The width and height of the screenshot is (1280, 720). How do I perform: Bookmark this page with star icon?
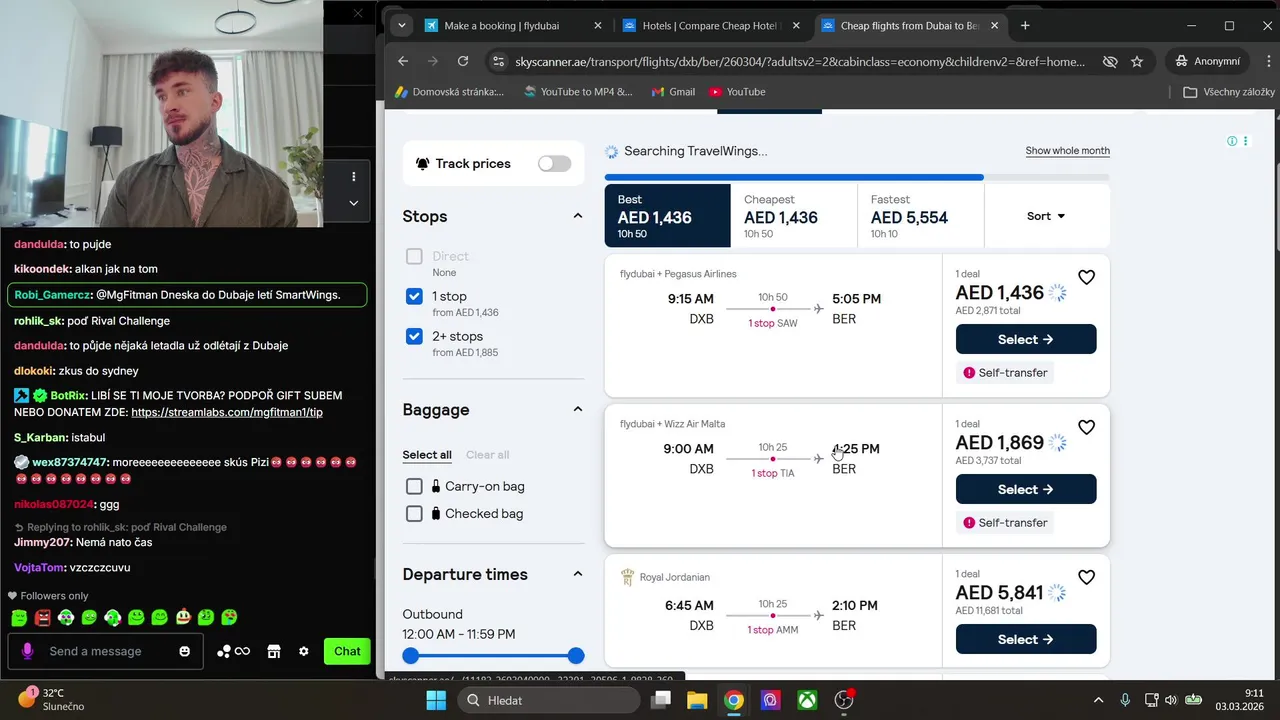pos(1137,61)
